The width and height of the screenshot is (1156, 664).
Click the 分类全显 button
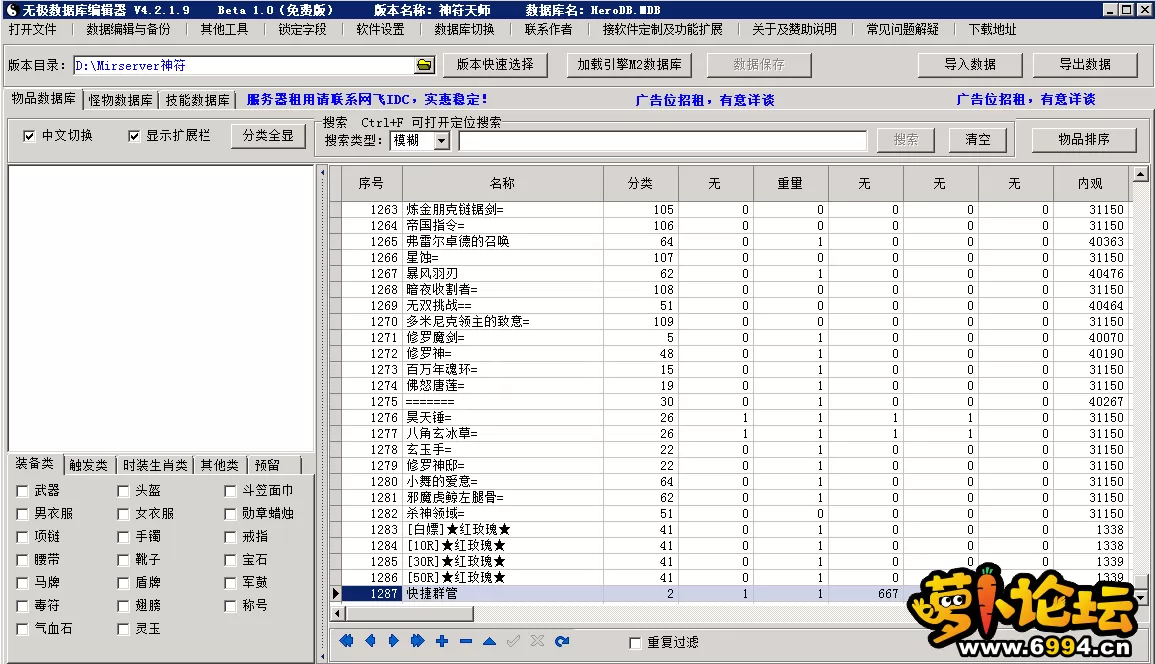[x=268, y=136]
